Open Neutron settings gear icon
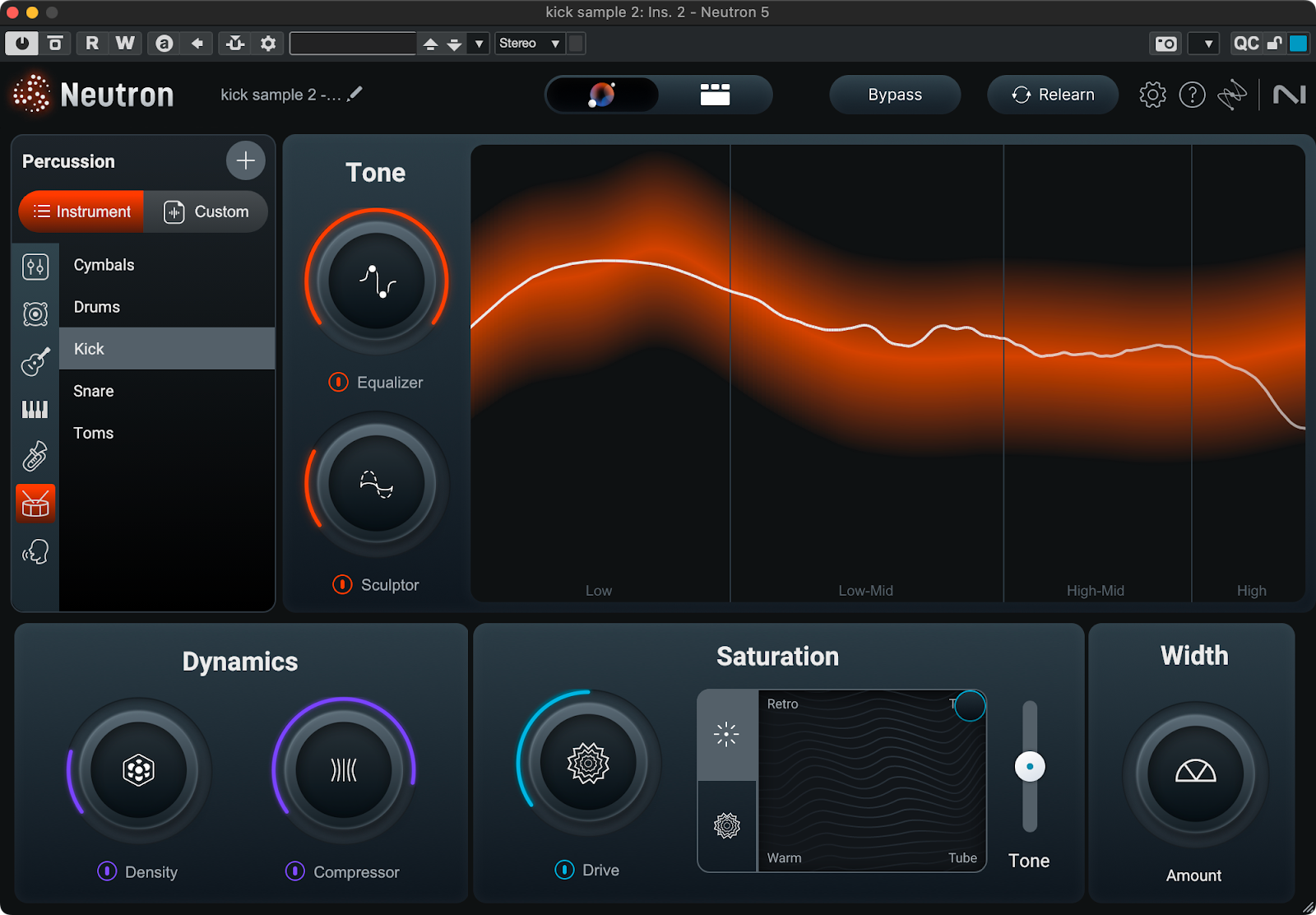The width and height of the screenshot is (1316, 915). point(1152,95)
